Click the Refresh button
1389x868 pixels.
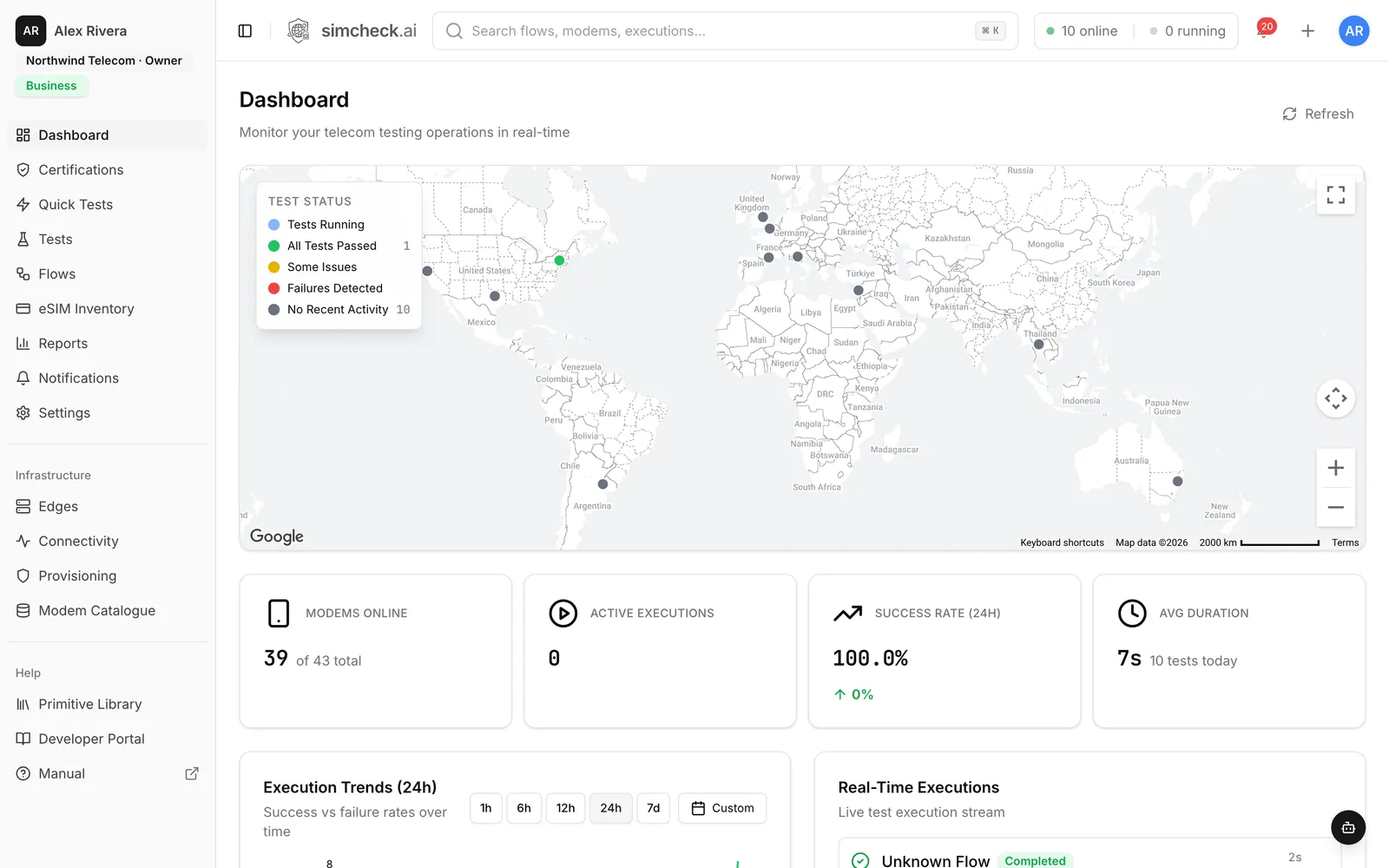(1318, 114)
